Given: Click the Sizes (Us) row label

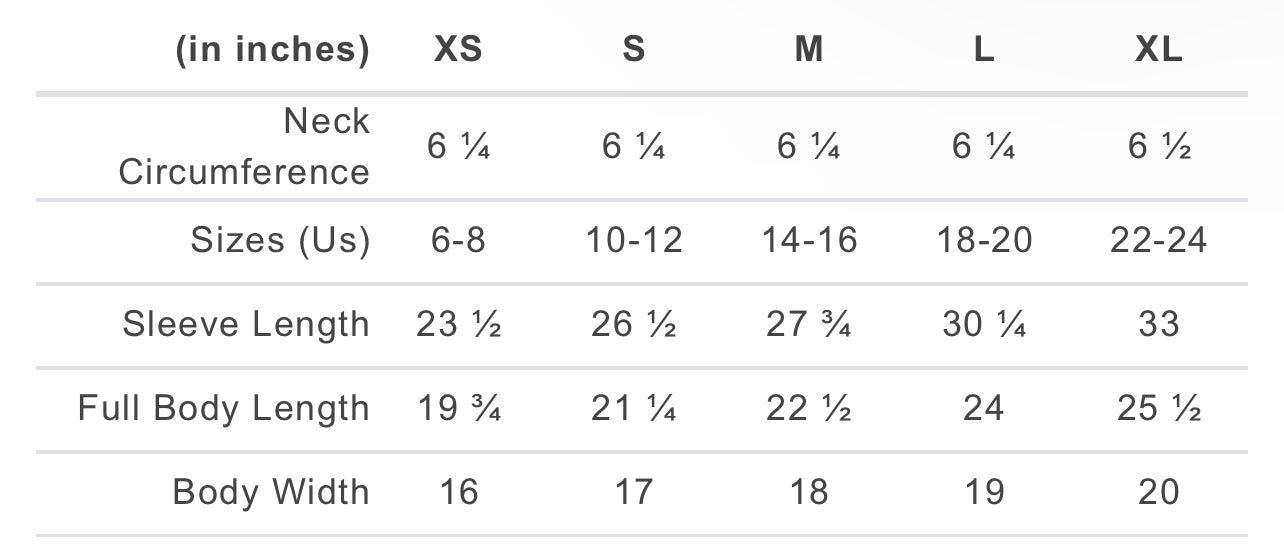Looking at the screenshot, I should pos(280,241).
